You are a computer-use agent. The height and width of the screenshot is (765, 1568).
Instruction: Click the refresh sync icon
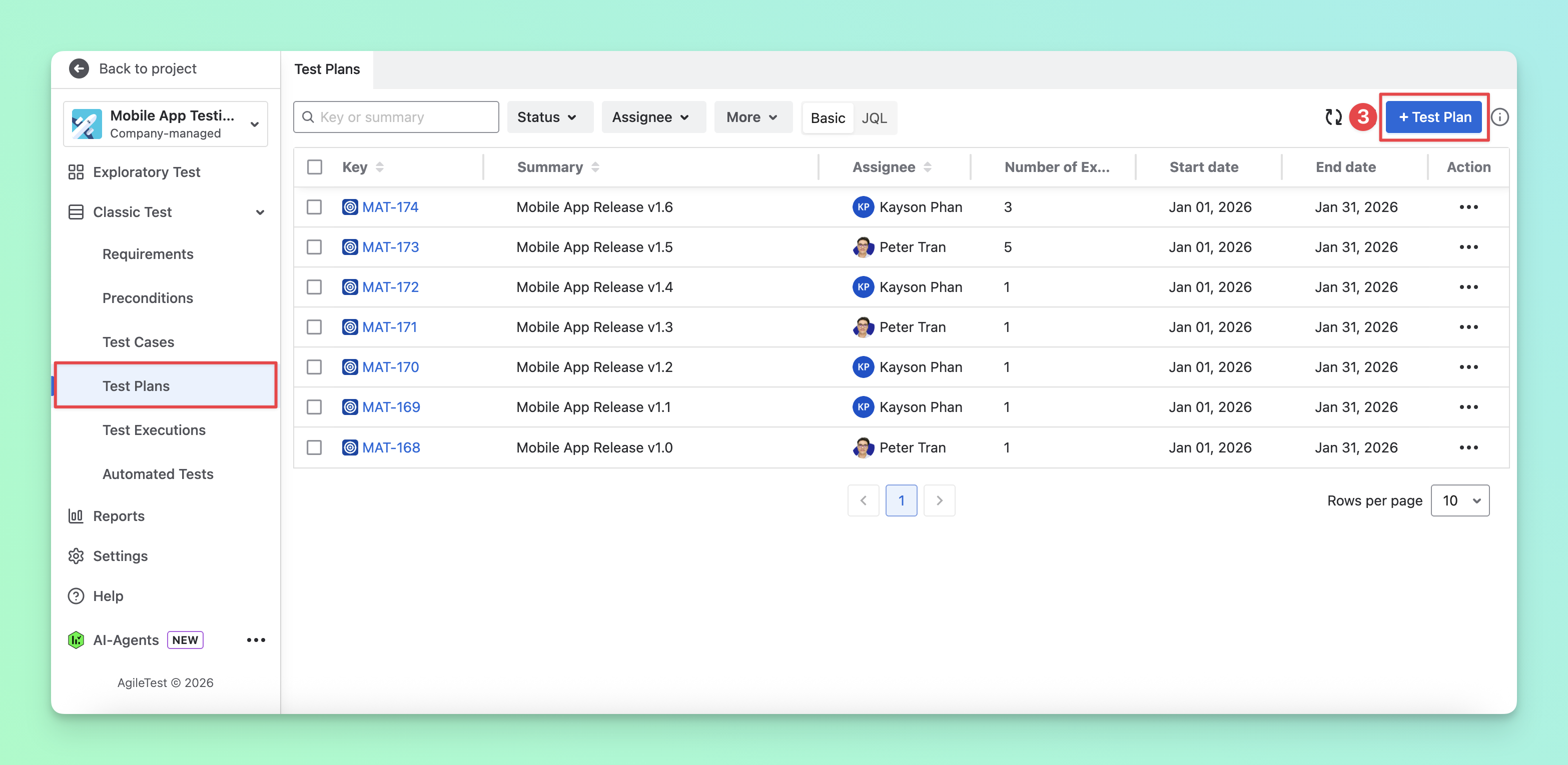click(x=1333, y=117)
